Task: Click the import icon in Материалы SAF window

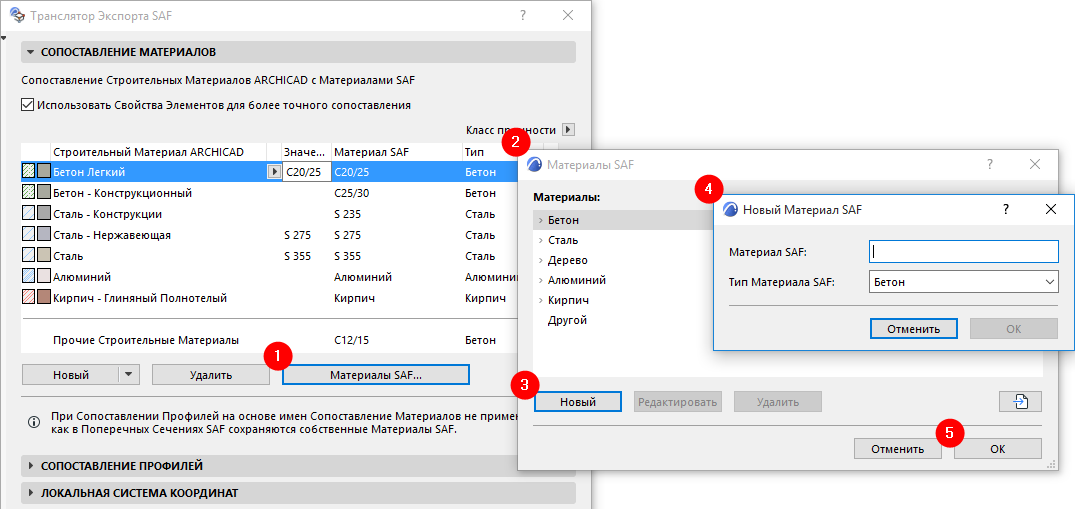Action: 1021,401
